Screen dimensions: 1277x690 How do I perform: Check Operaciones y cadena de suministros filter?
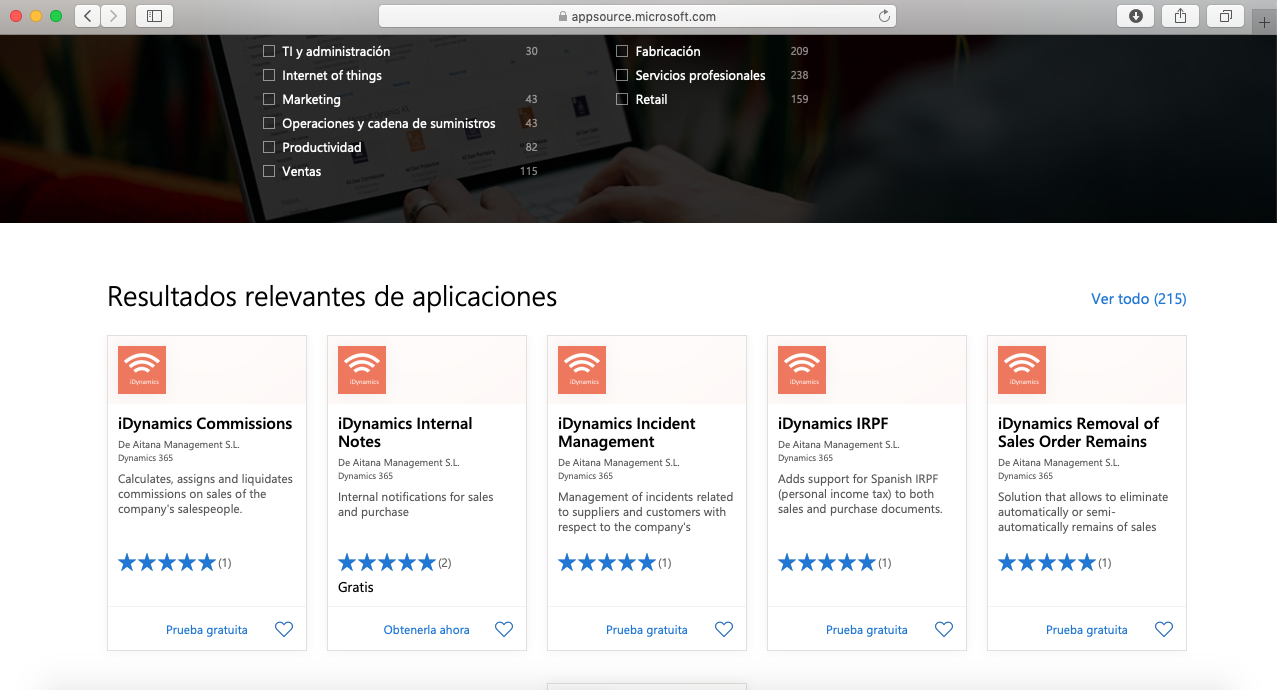269,123
